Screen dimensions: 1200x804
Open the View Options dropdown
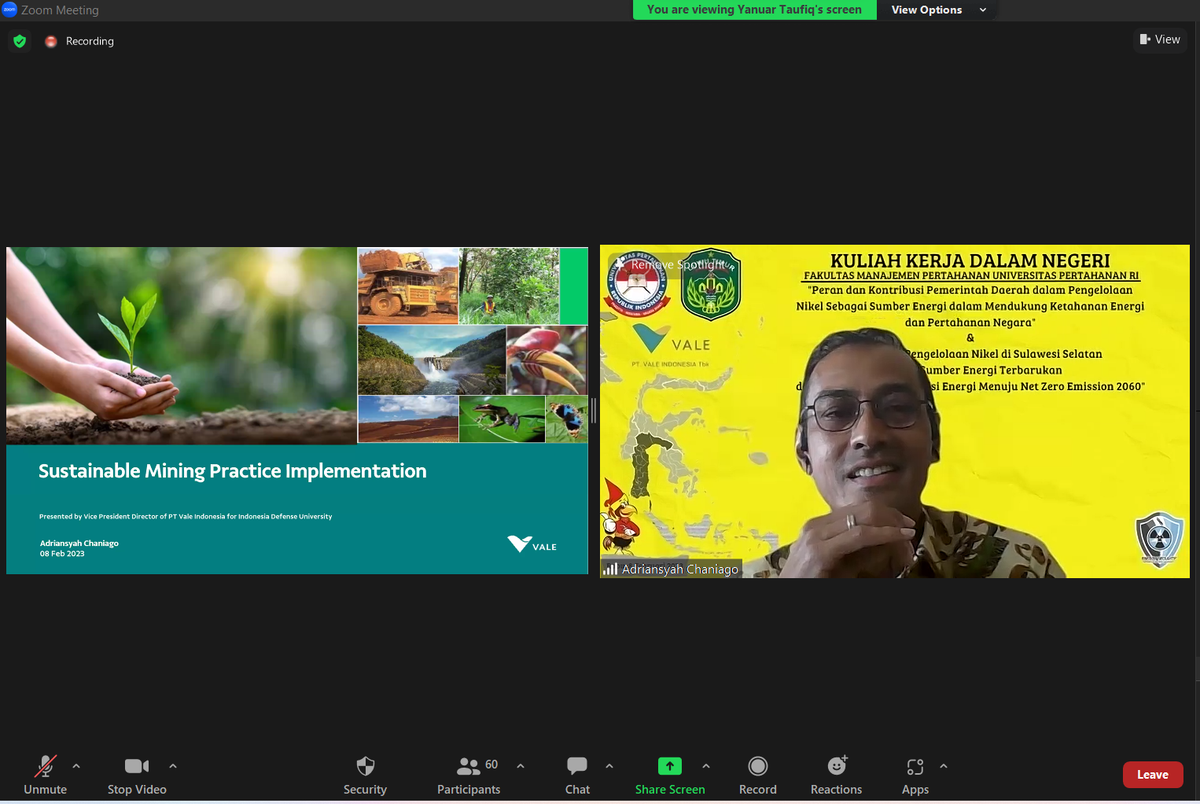coord(938,10)
